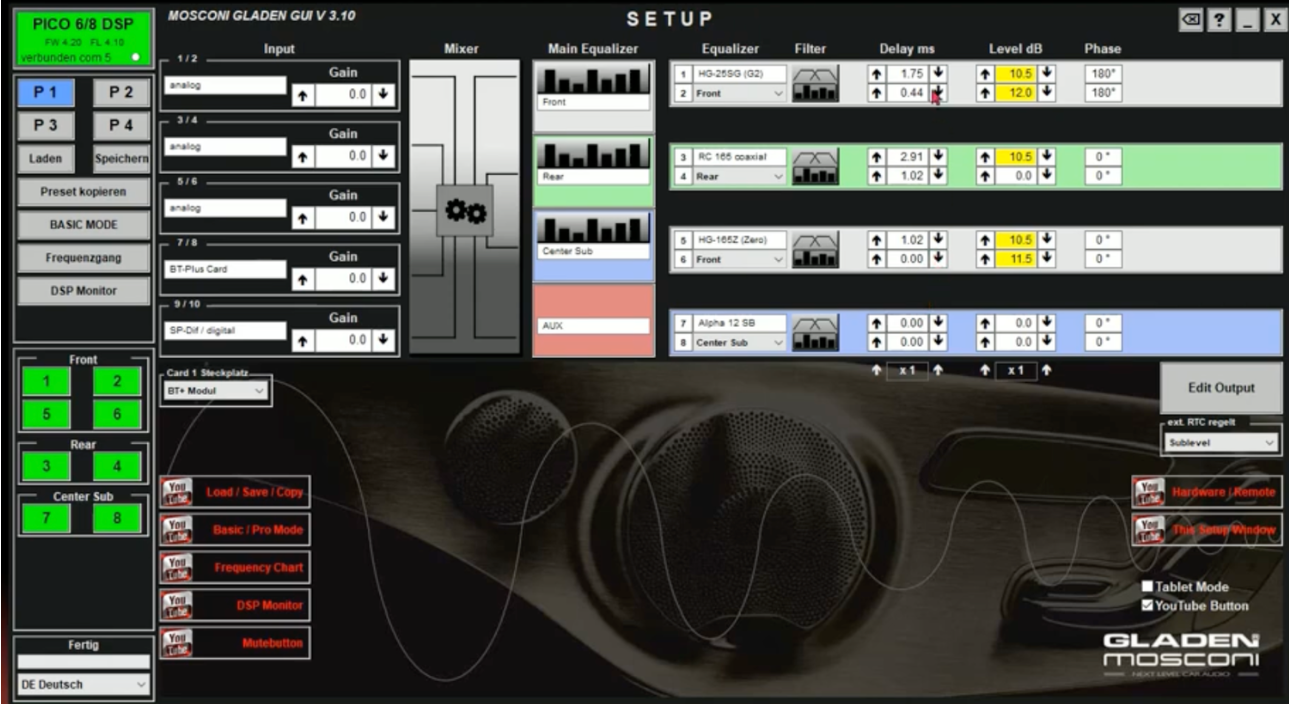
Task: Enable the Tablet Mode checkbox
Action: [x=1148, y=587]
